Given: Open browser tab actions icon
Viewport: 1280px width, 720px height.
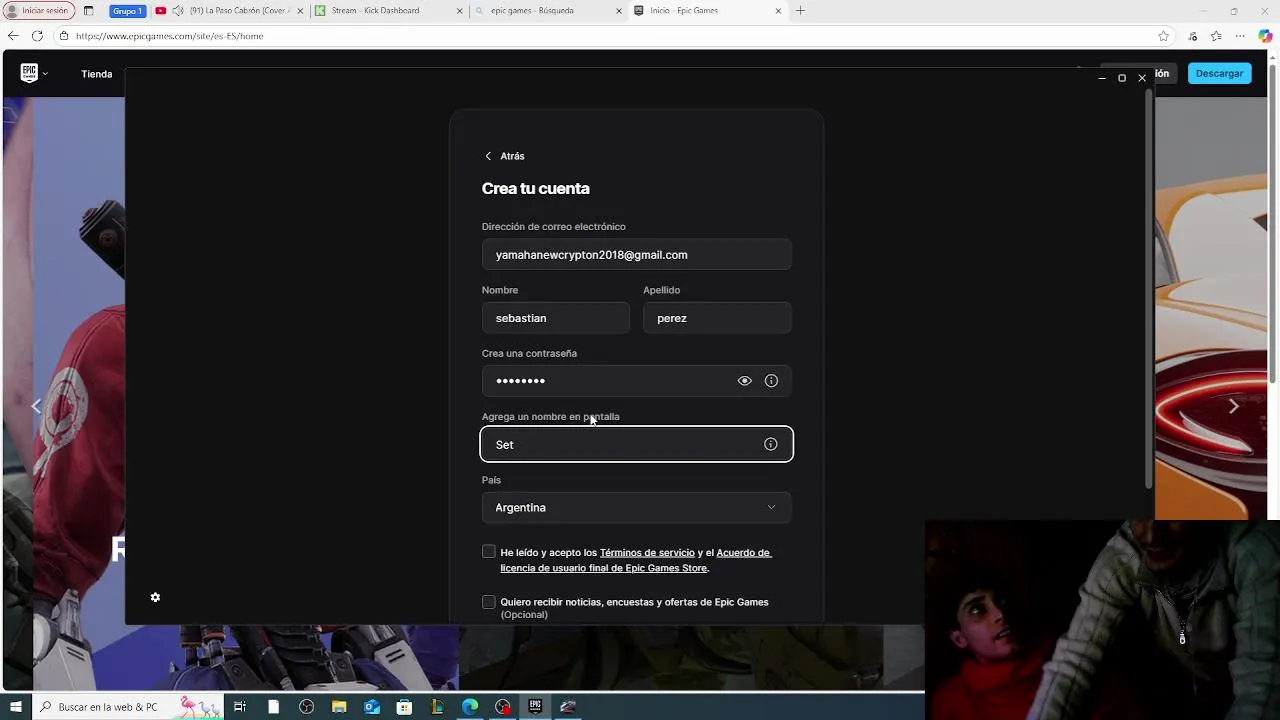Looking at the screenshot, I should pos(88,11).
